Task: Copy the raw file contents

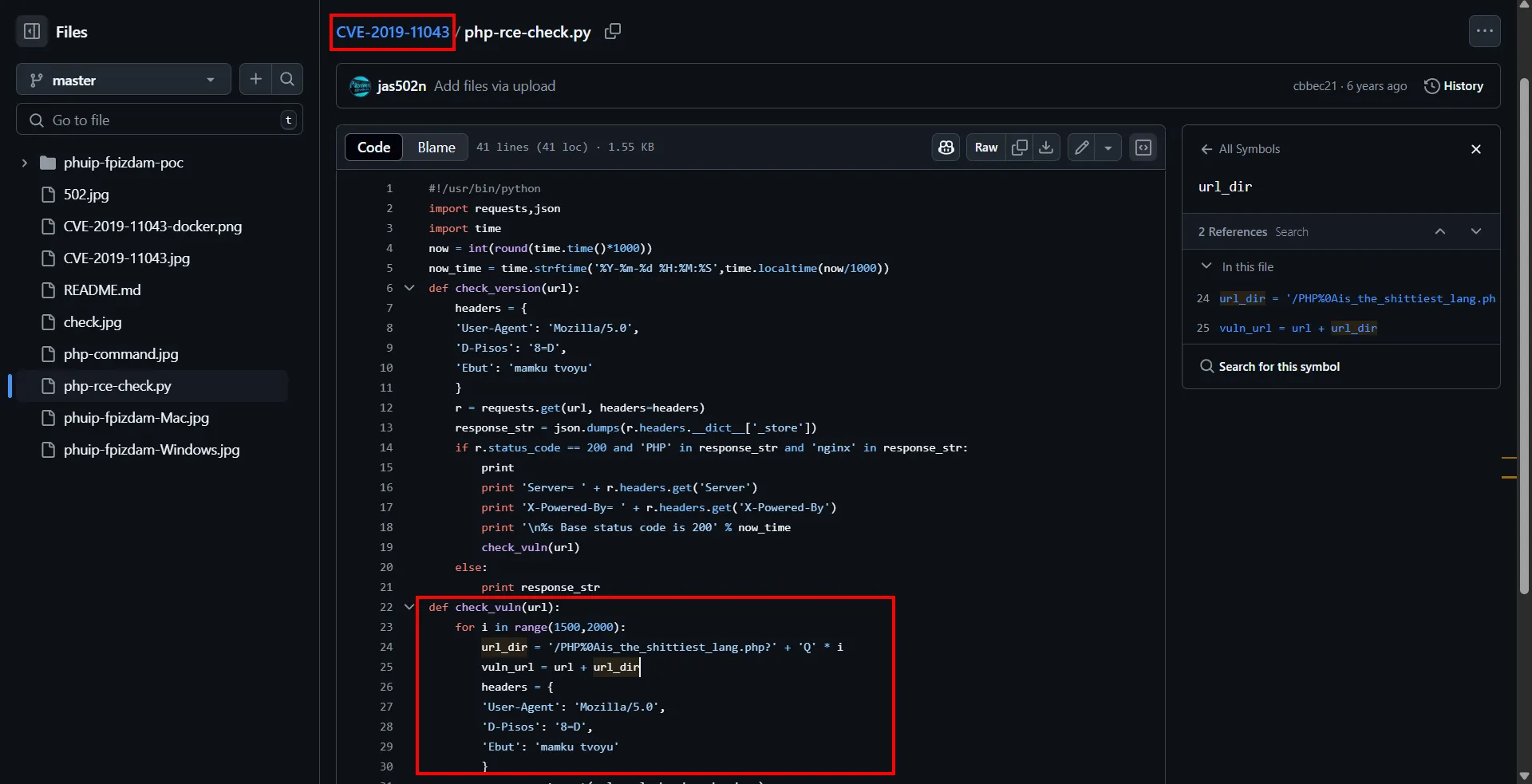Action: [1019, 148]
